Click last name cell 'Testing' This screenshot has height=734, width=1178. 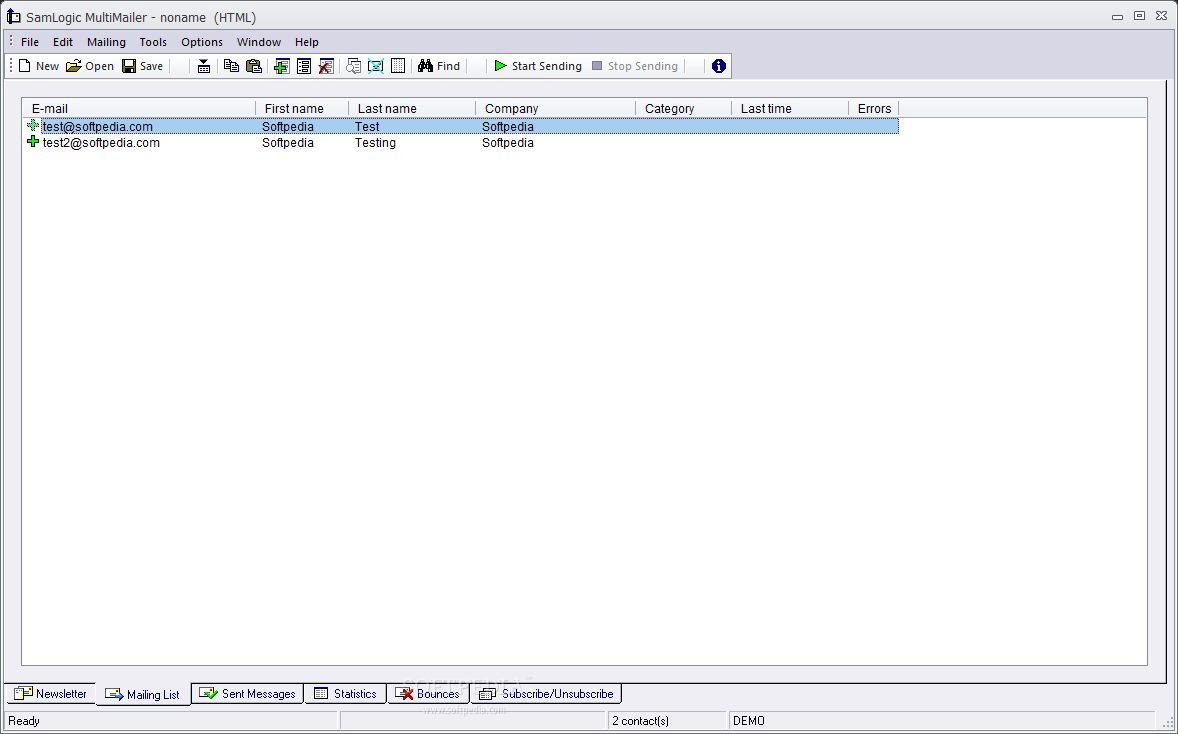click(375, 143)
